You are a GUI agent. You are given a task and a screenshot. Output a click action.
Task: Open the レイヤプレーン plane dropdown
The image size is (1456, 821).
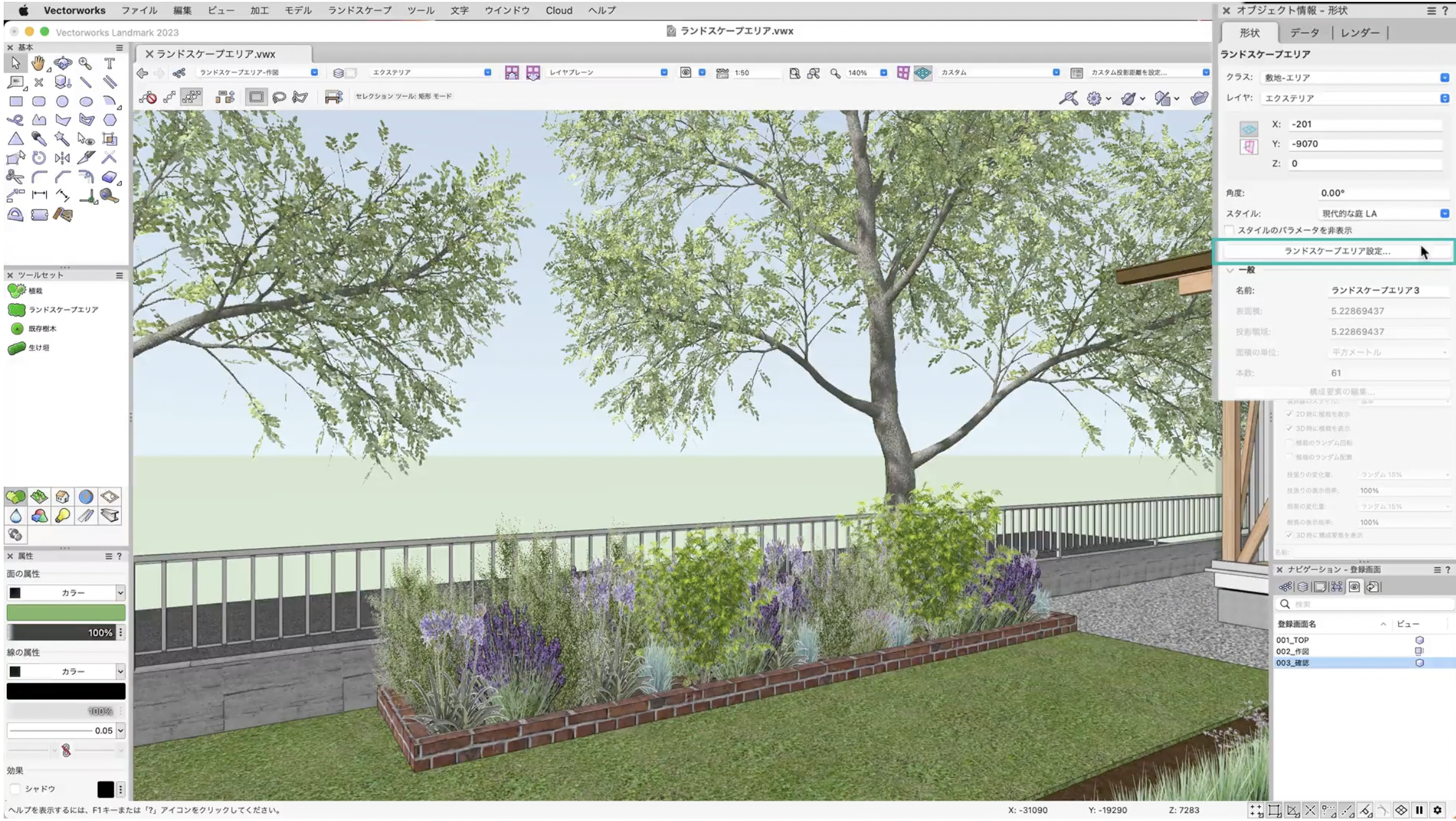(607, 73)
